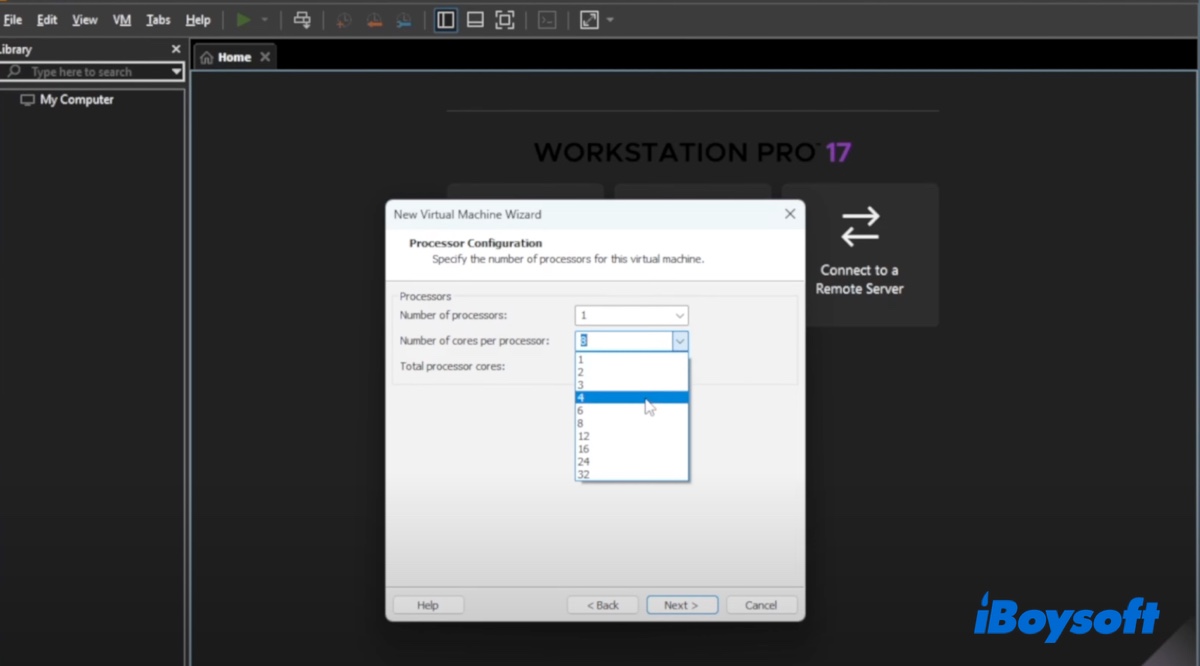Open the VM menu
Image resolution: width=1200 pixels, height=666 pixels.
[122, 20]
